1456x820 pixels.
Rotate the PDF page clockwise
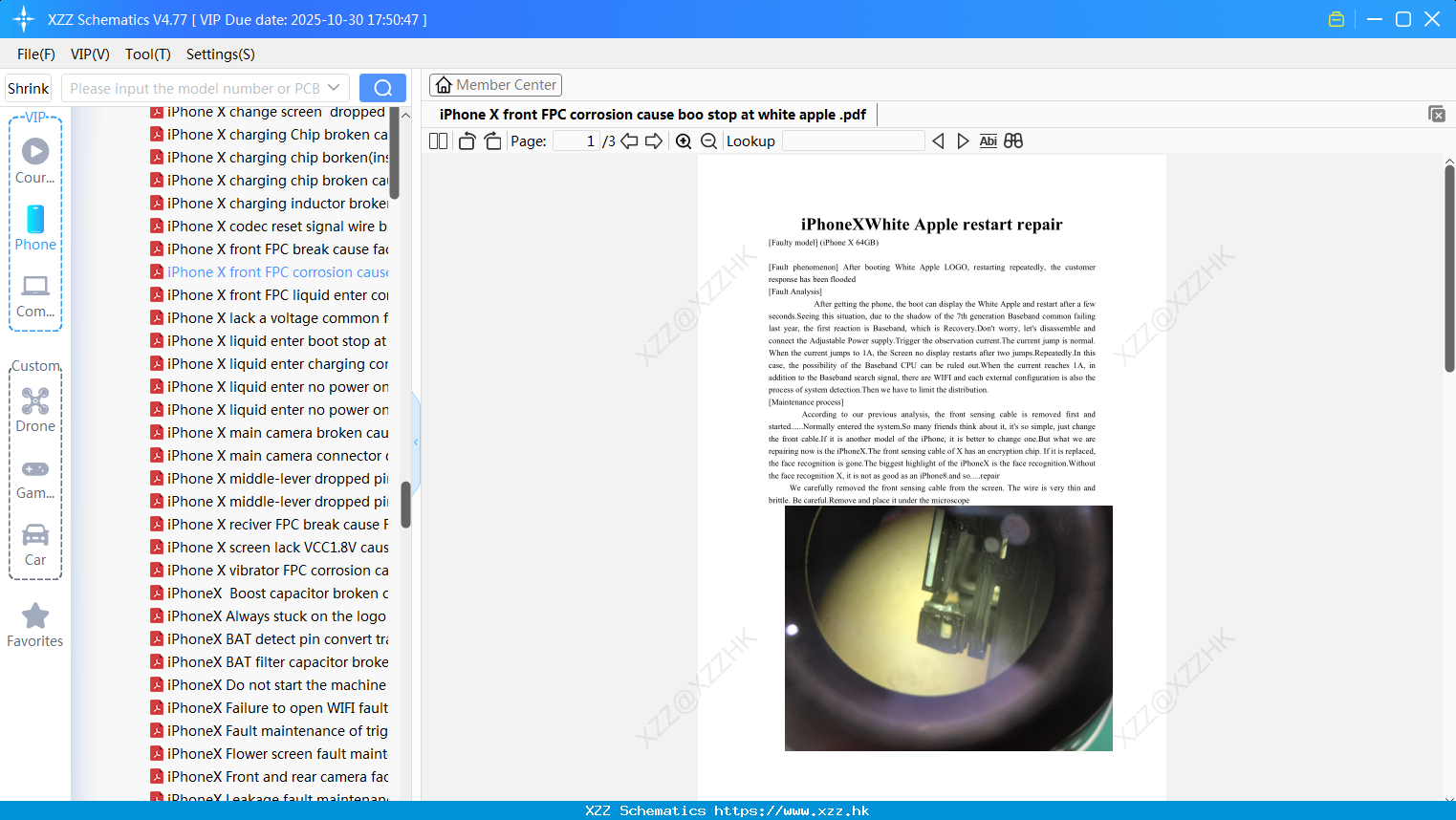click(492, 141)
